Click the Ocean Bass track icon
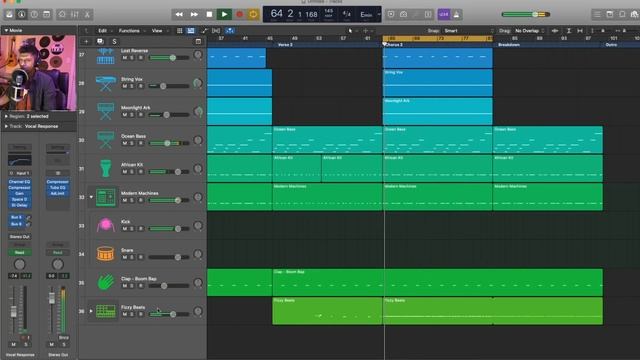640x360 pixels. click(105, 140)
